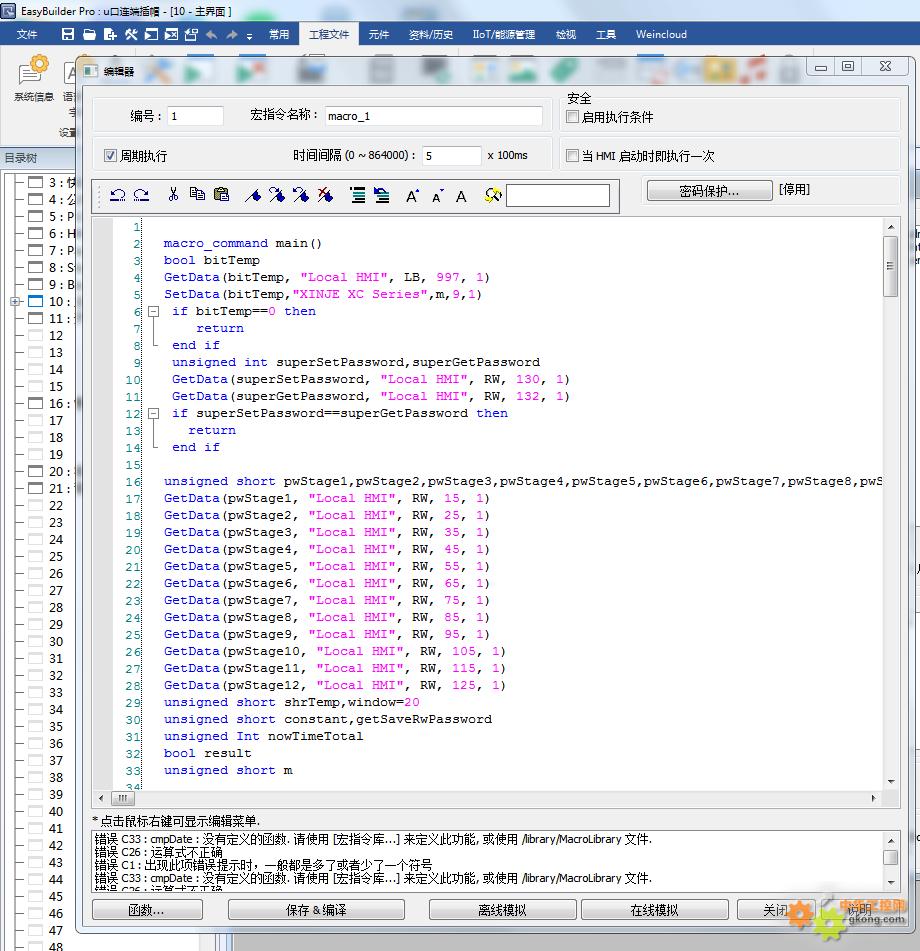Viewport: 920px width, 951px height.
Task: Collapse the code fold at line 12
Action: click(x=154, y=413)
